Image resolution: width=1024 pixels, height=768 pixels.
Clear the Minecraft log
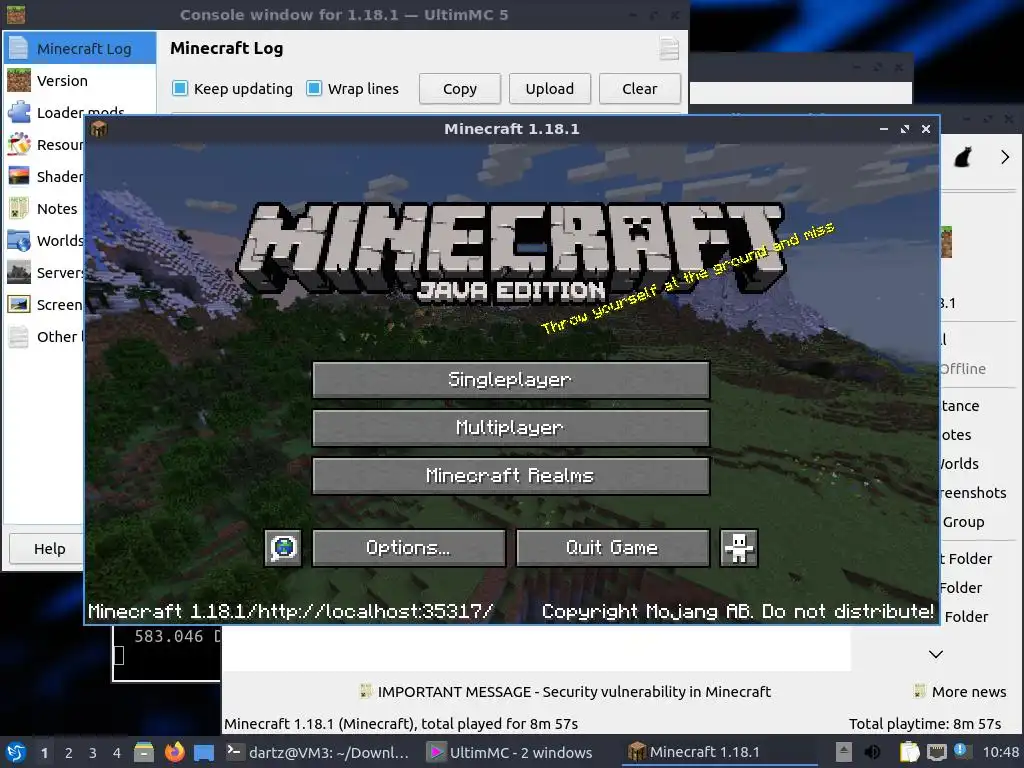click(x=639, y=89)
